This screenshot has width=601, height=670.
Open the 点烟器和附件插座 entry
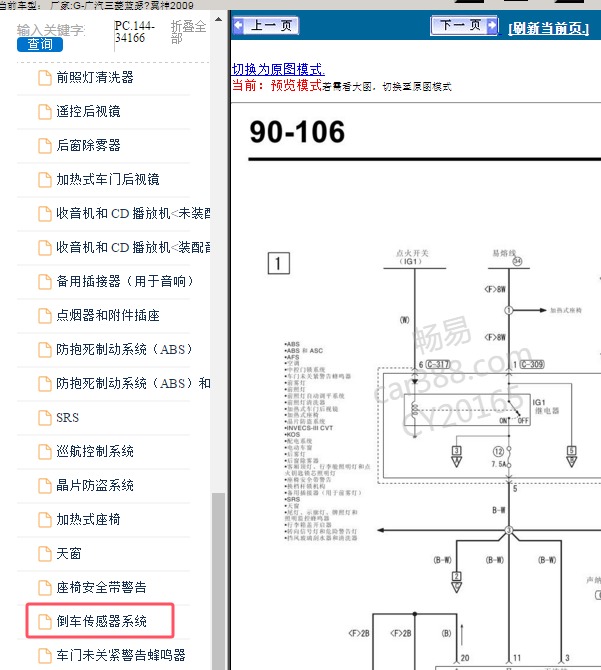point(108,315)
